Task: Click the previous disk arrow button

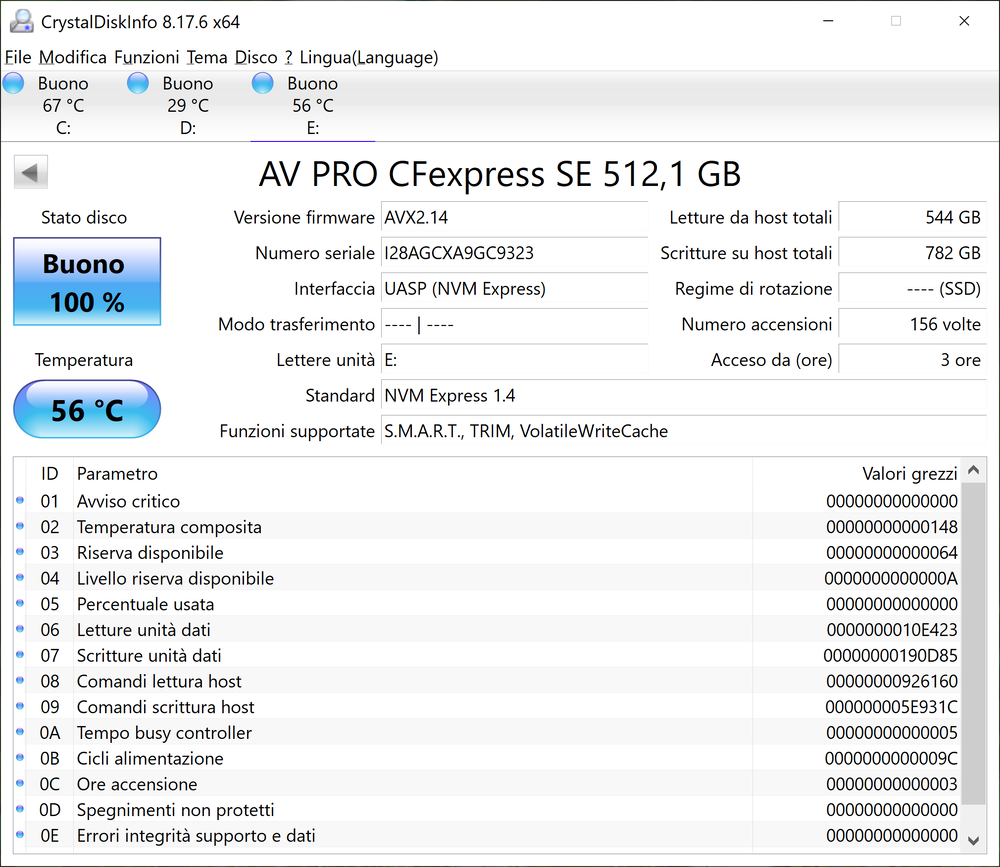Action: [x=31, y=172]
